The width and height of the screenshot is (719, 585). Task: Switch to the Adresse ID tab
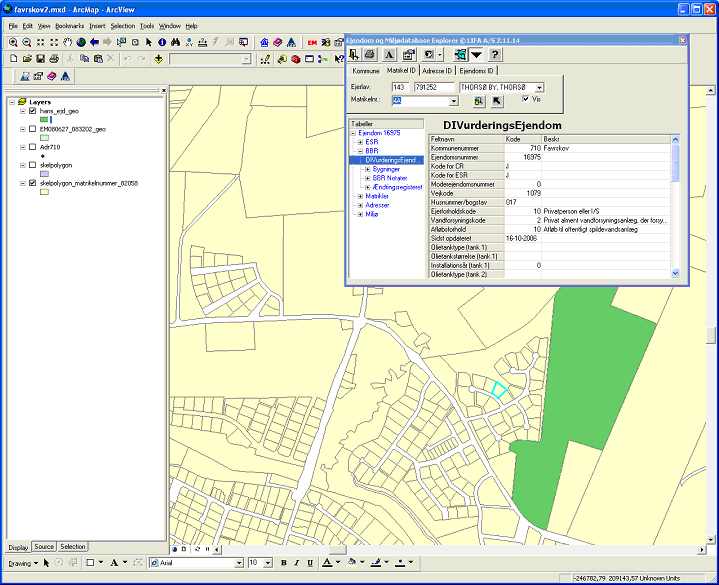437,71
